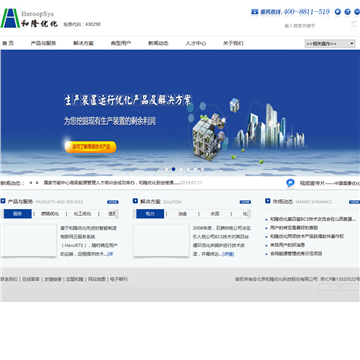Click the hotline number 400-8811-519

(307, 12)
